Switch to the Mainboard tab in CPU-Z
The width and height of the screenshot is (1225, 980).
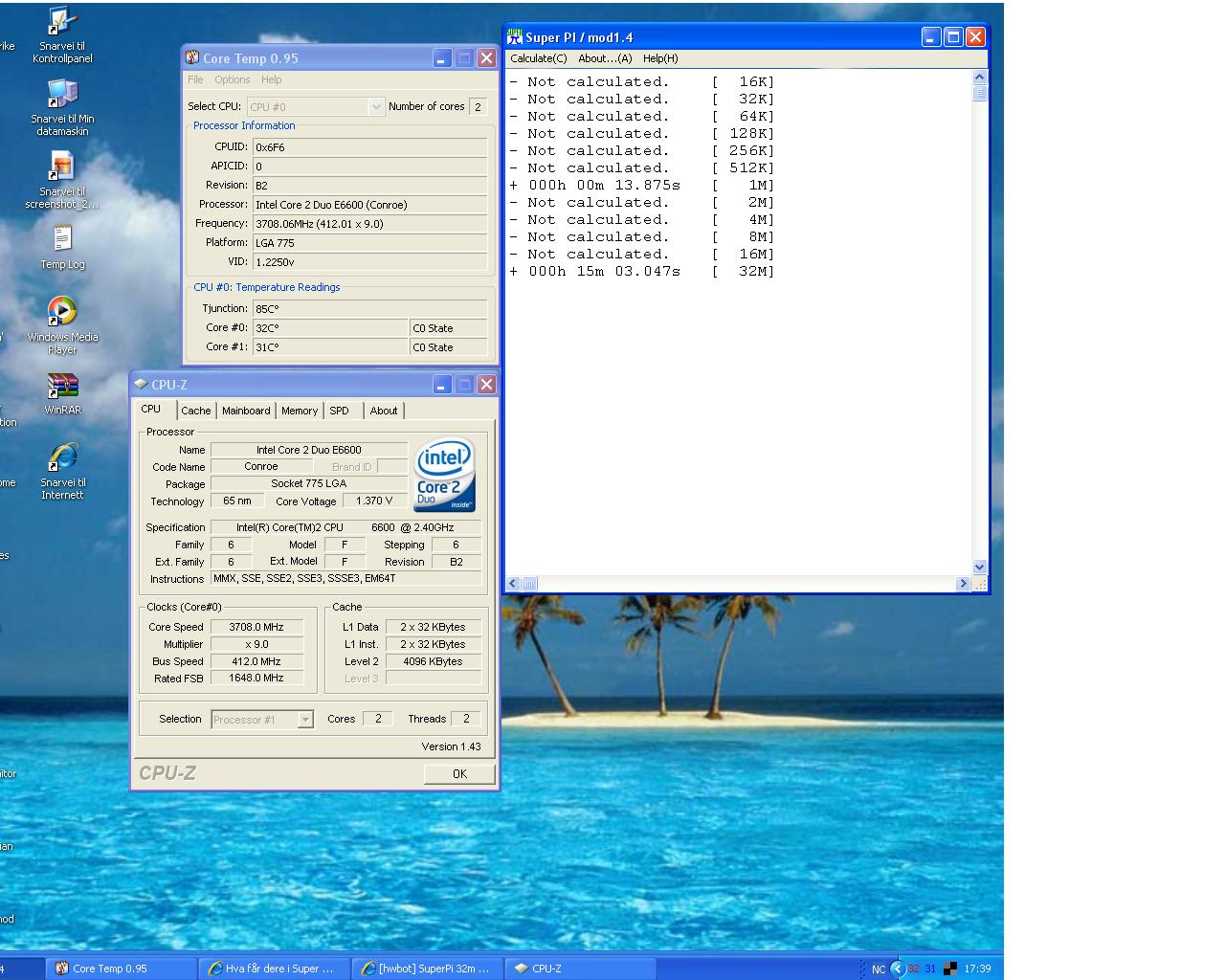(246, 411)
